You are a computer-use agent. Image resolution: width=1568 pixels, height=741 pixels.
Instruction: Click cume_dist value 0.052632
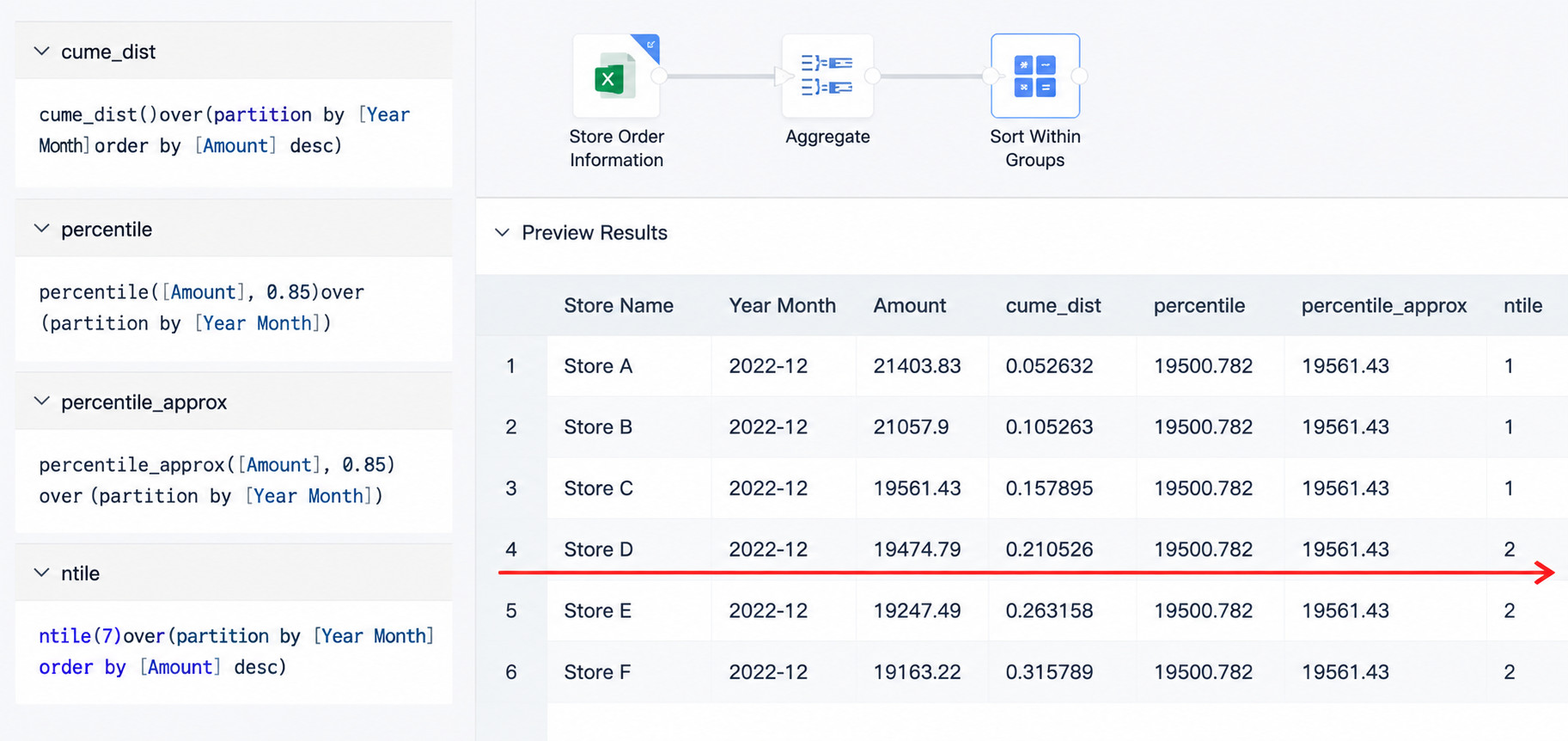pyautogui.click(x=1049, y=366)
